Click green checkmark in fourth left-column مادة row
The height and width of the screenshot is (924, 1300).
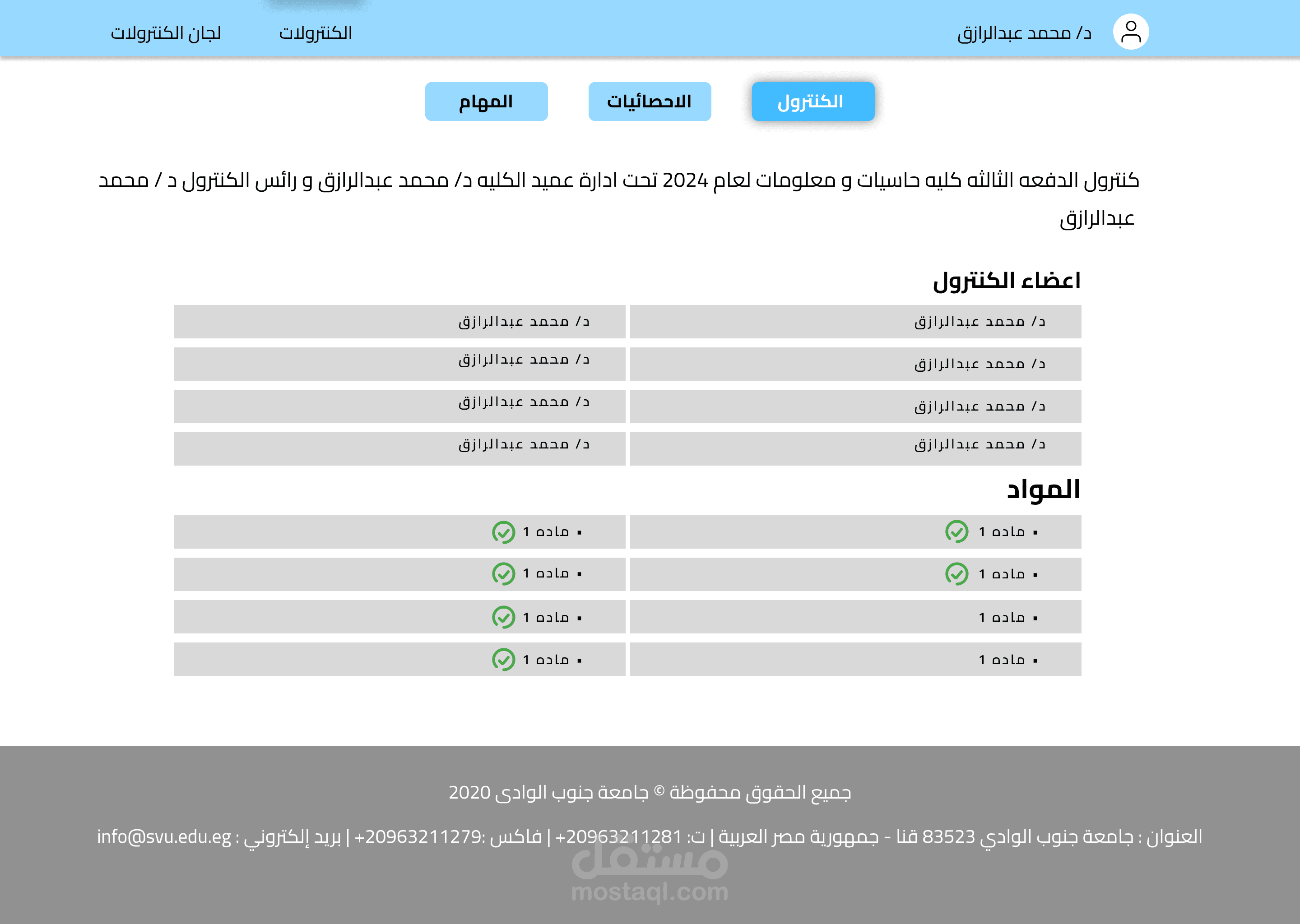point(503,660)
